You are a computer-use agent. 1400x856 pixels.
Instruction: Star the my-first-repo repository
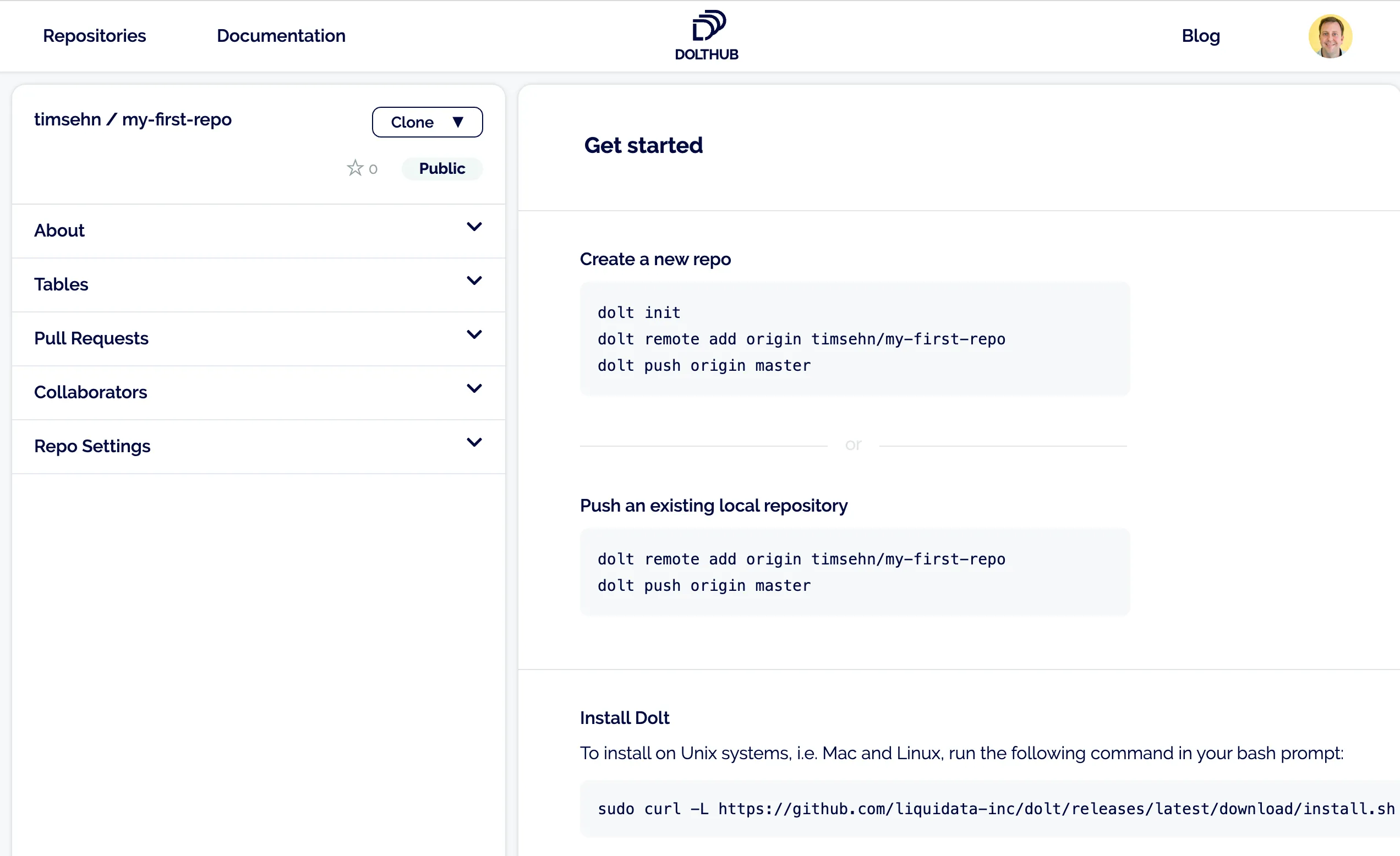(354, 168)
